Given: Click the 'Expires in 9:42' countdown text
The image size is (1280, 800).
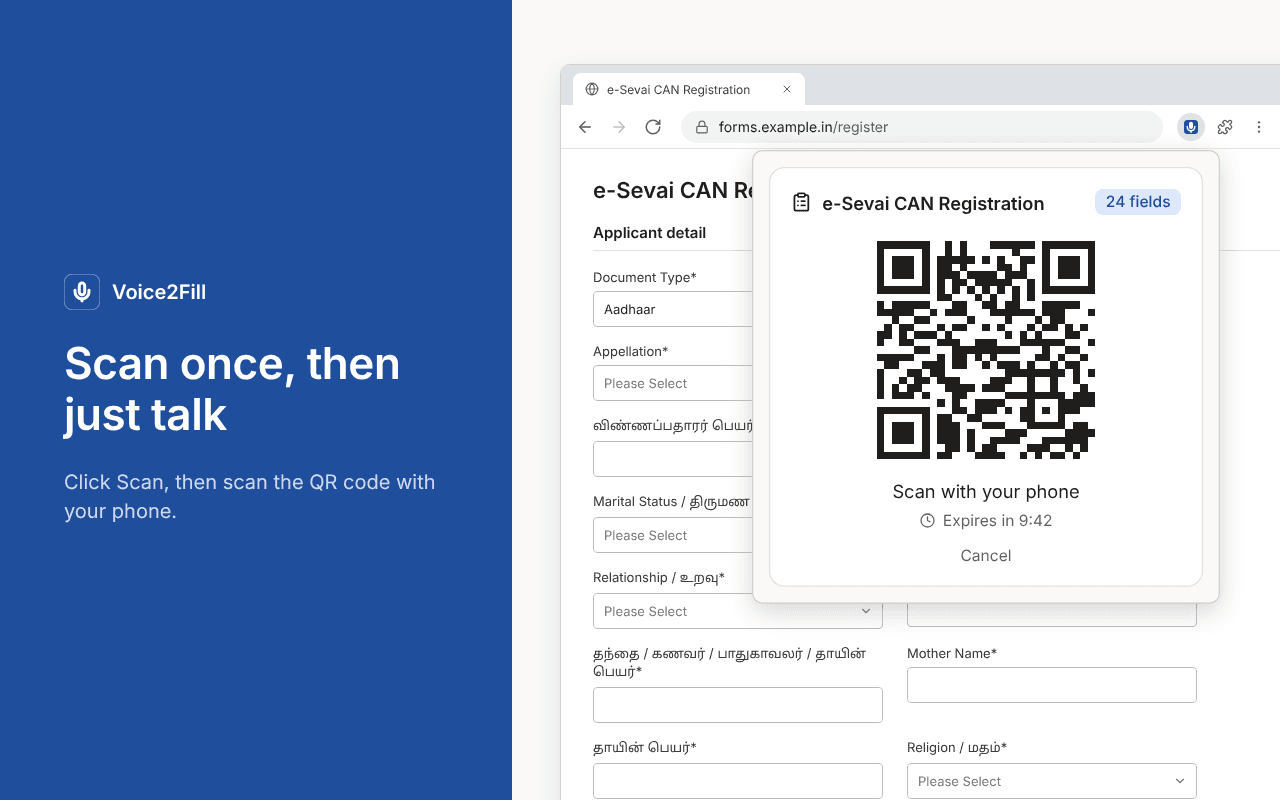Looking at the screenshot, I should [x=997, y=521].
